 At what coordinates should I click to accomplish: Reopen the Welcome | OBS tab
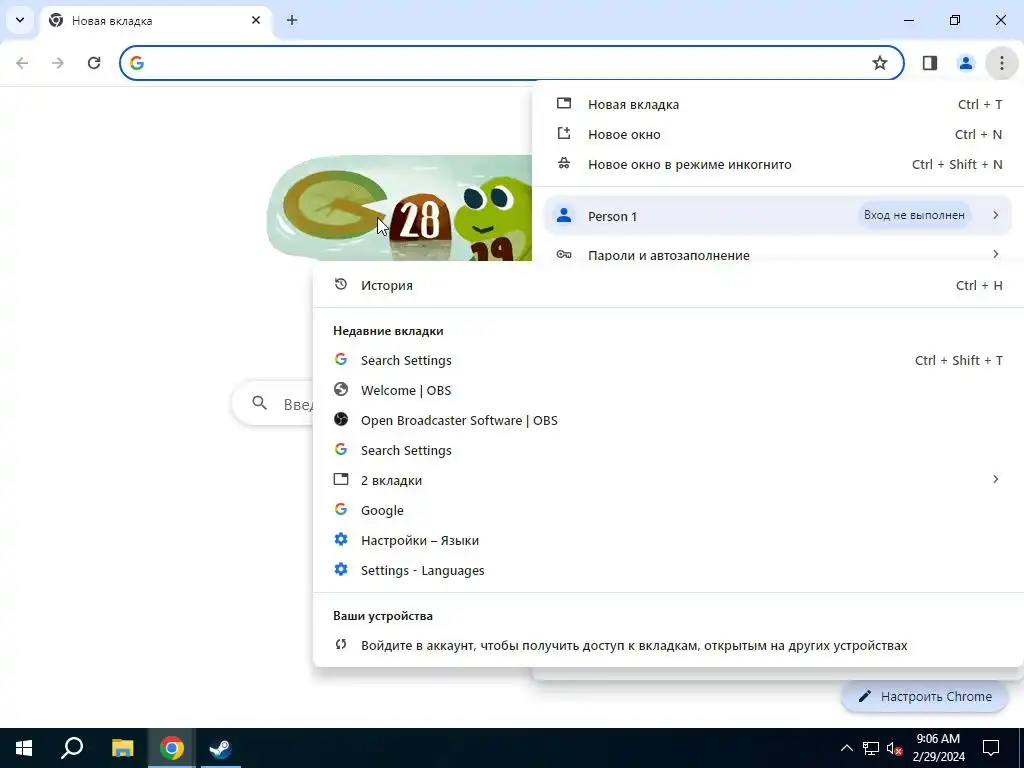(x=668, y=391)
